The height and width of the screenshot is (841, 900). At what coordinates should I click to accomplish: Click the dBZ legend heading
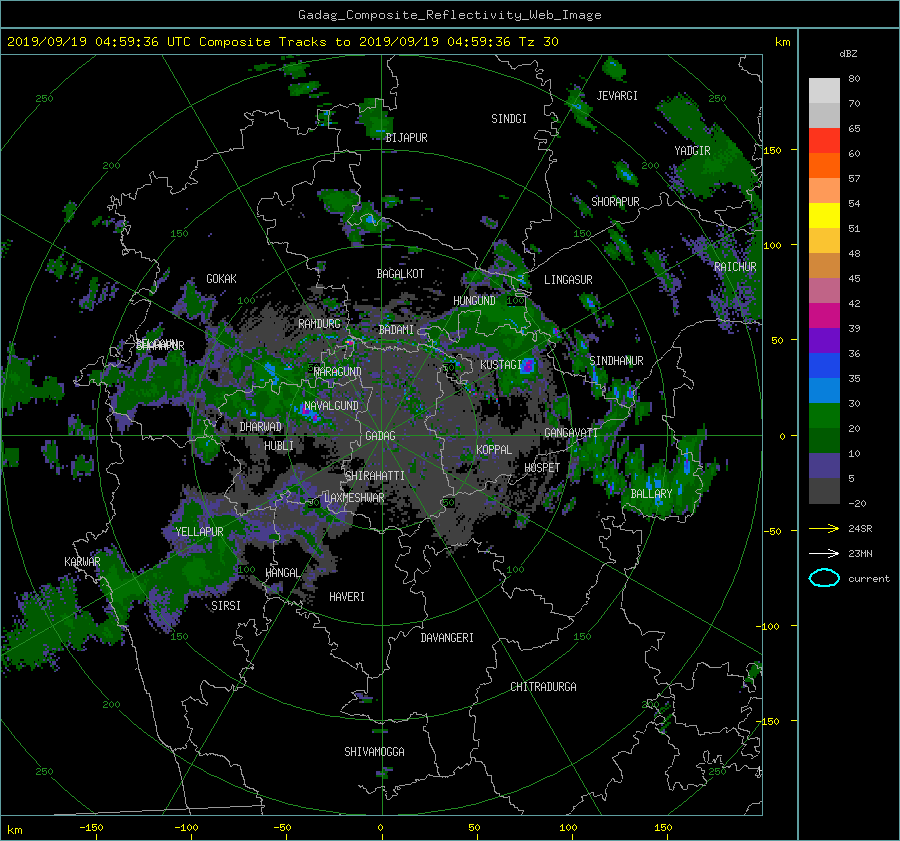(x=848, y=54)
